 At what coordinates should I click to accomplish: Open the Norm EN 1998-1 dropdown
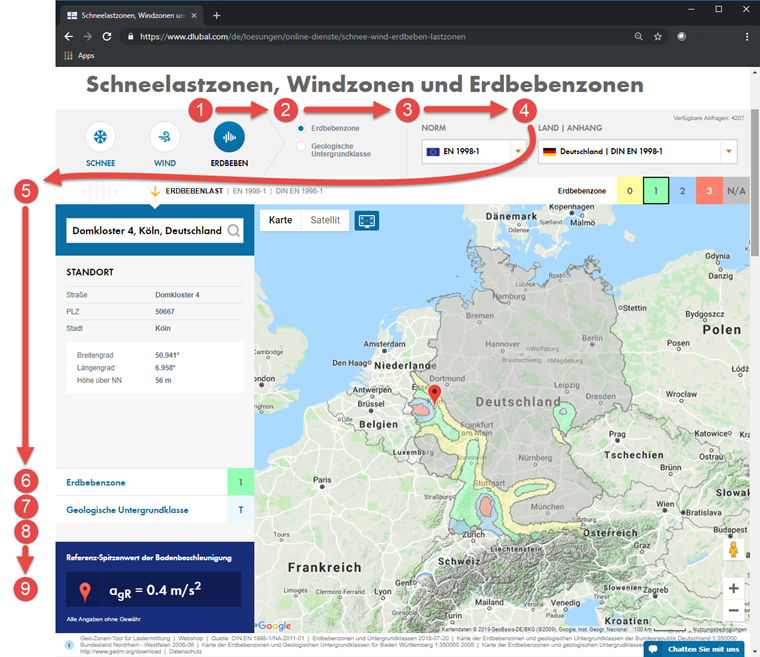pyautogui.click(x=474, y=151)
